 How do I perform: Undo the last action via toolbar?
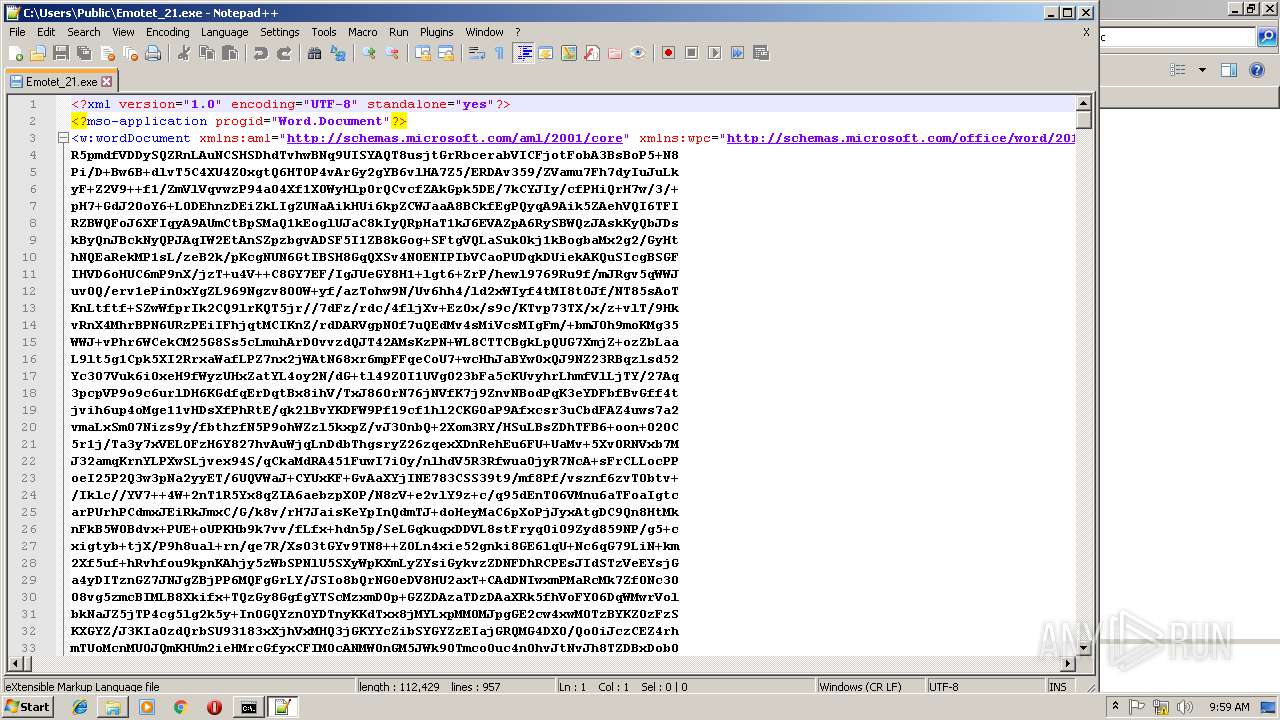261,53
